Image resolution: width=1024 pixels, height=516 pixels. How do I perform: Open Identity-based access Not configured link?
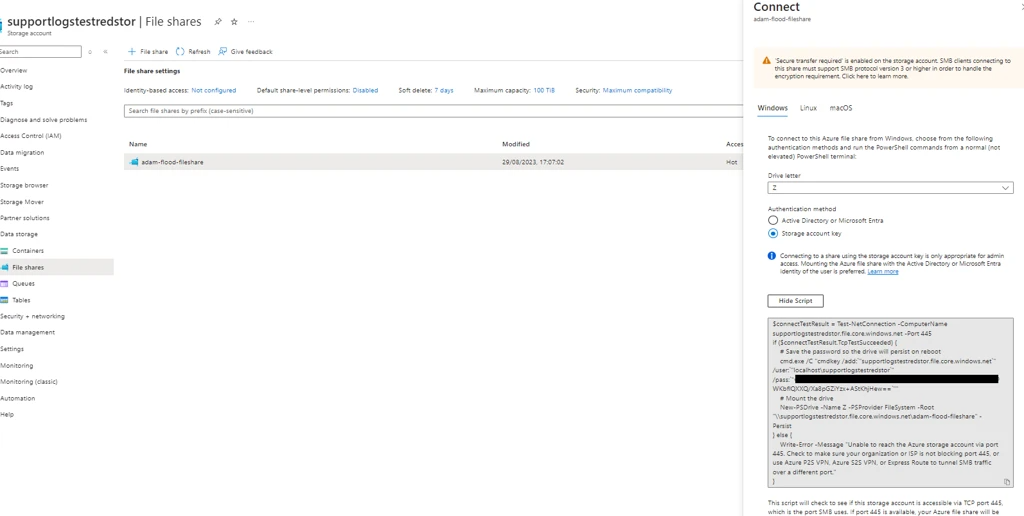click(214, 91)
